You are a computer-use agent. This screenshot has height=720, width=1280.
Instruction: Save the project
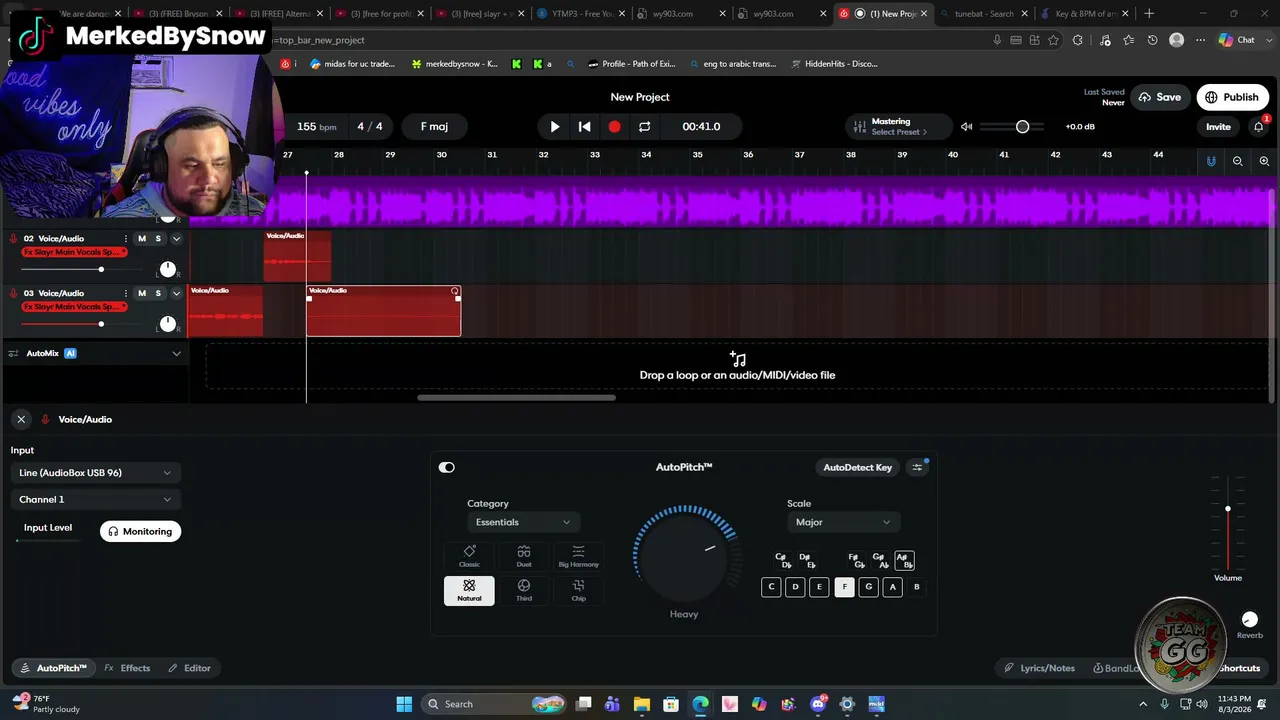coord(1160,97)
